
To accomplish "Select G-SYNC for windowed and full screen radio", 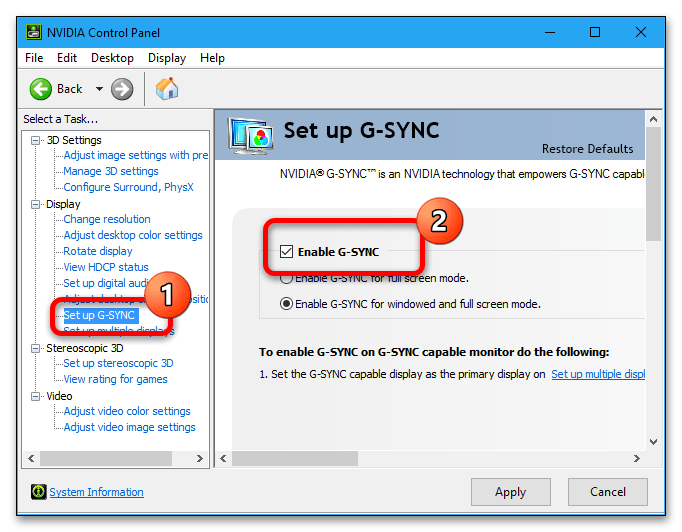I will click(x=286, y=304).
